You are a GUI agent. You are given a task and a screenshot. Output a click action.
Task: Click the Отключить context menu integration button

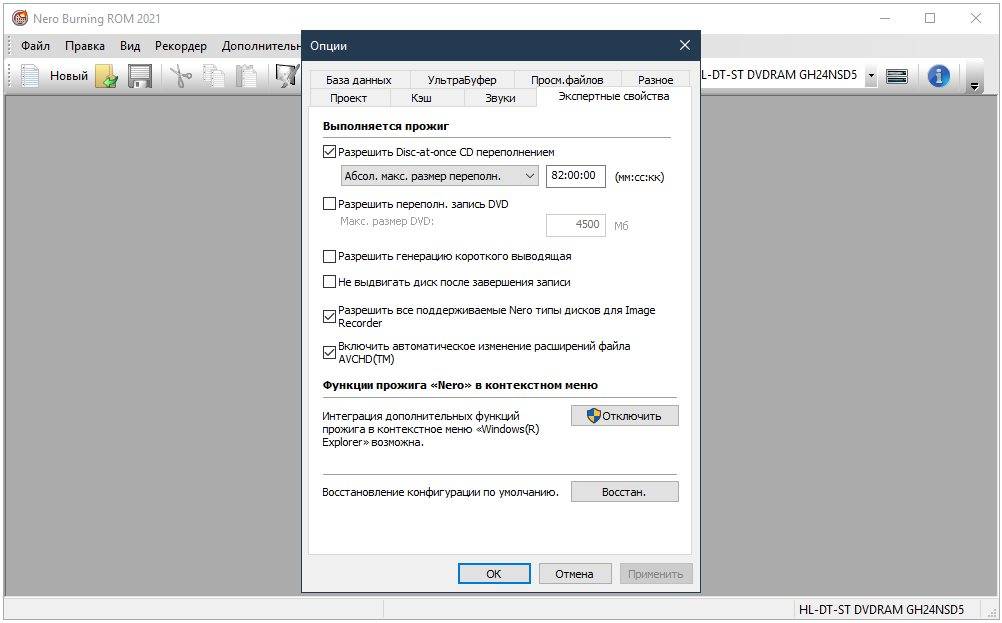[x=624, y=416]
